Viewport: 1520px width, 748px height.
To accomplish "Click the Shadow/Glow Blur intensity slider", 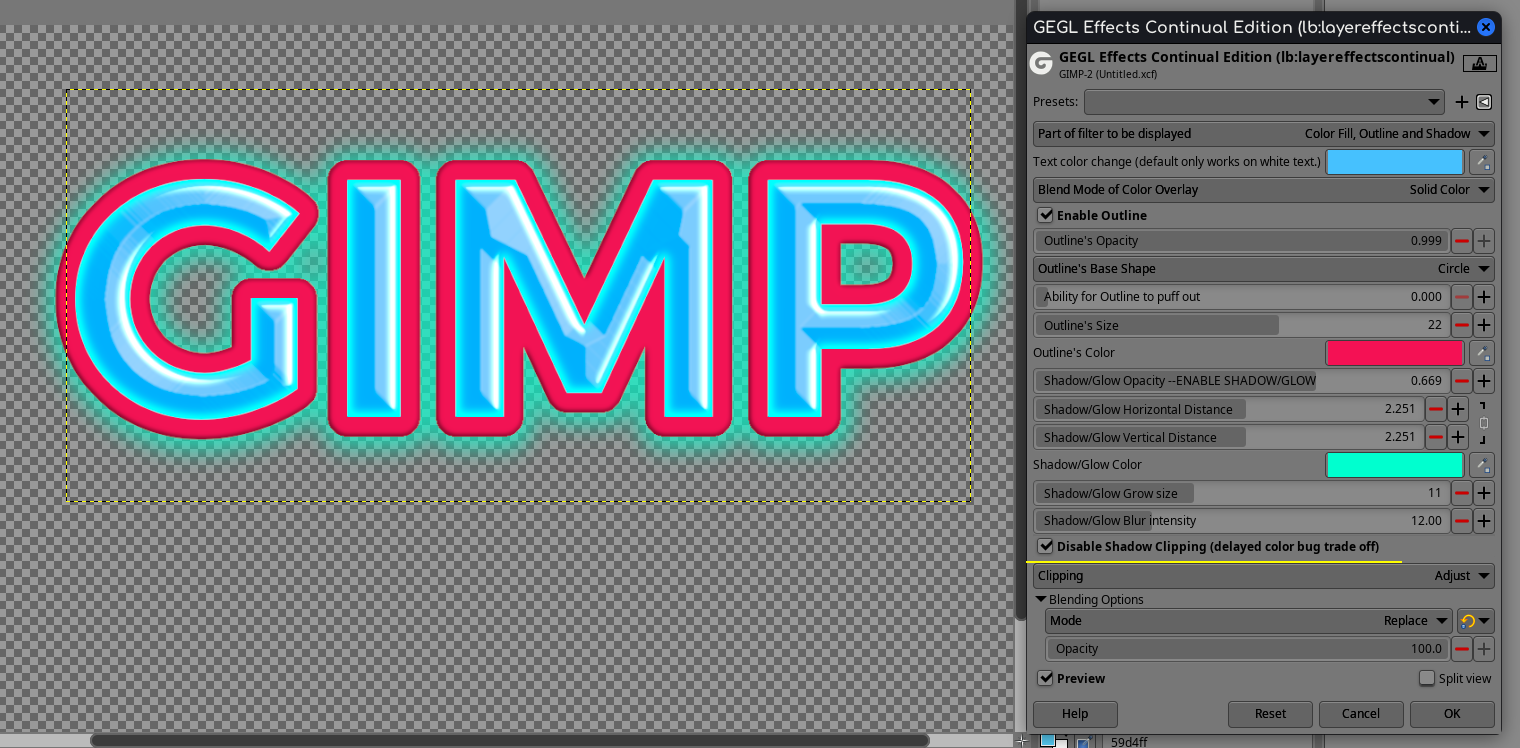I will click(1241, 521).
